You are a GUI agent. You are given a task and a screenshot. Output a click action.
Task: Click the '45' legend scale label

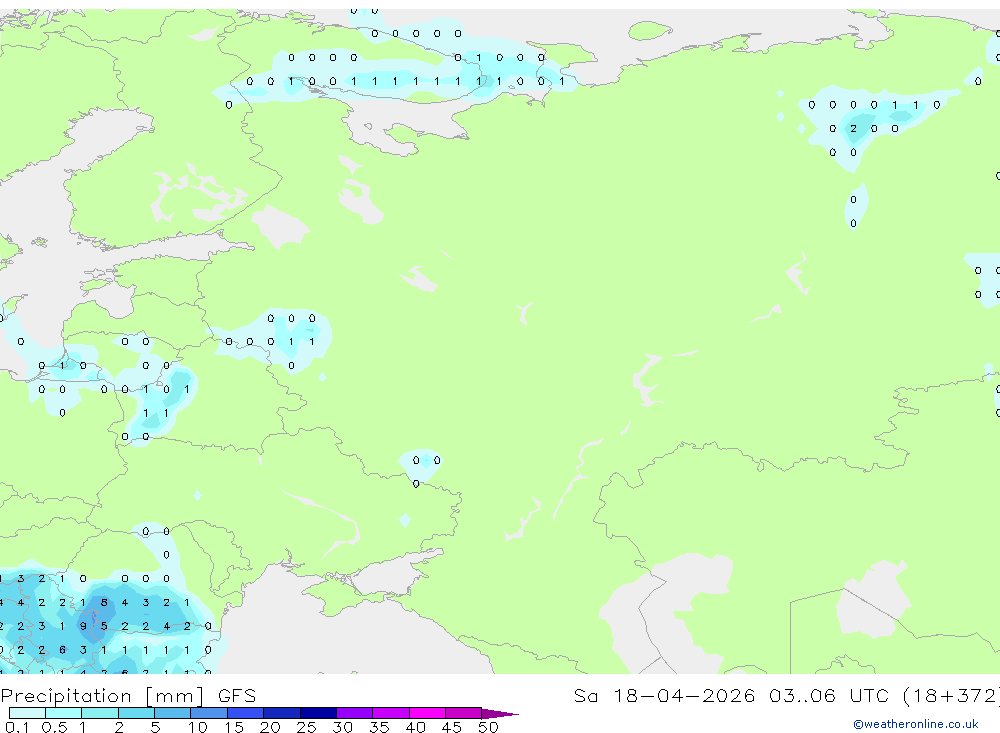click(452, 727)
